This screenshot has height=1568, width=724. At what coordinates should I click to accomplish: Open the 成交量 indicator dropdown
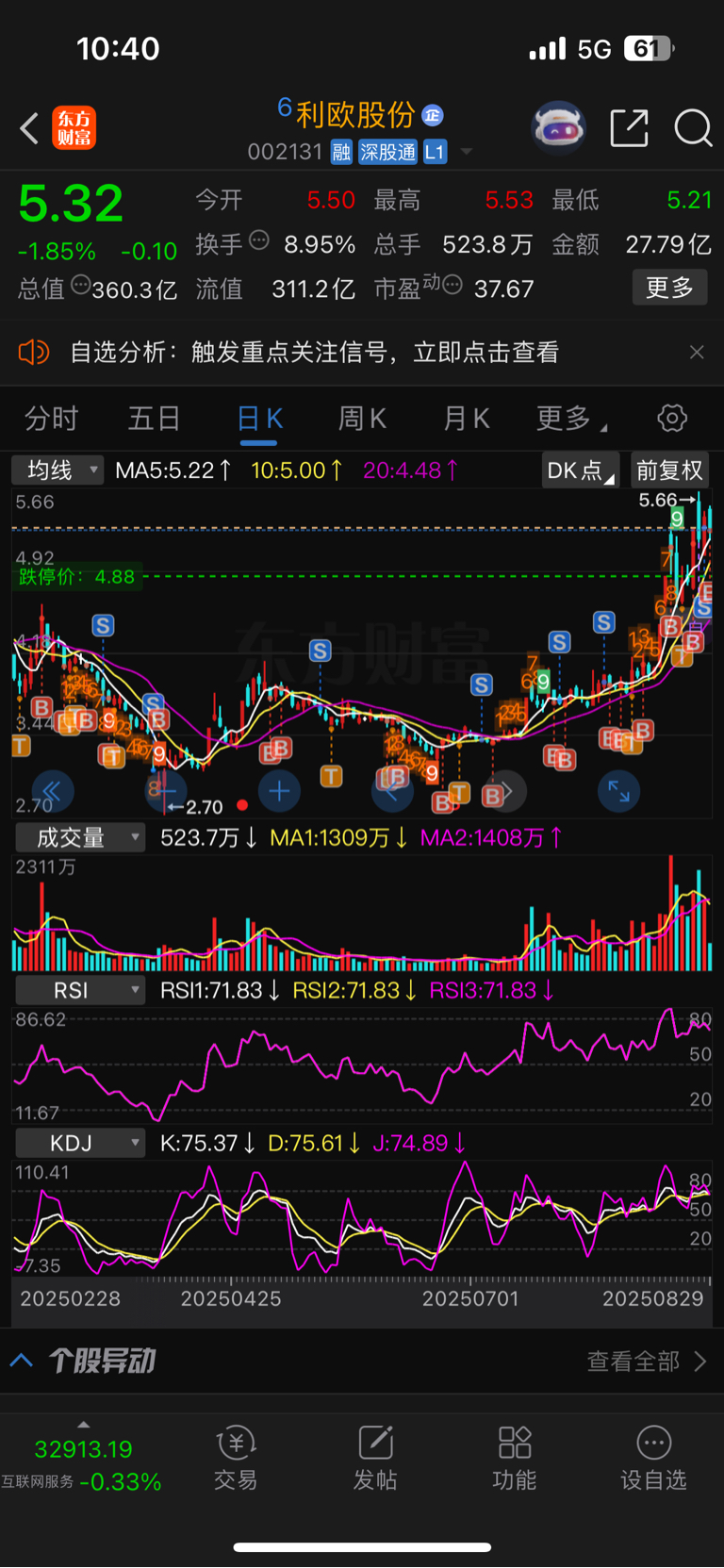coord(79,837)
